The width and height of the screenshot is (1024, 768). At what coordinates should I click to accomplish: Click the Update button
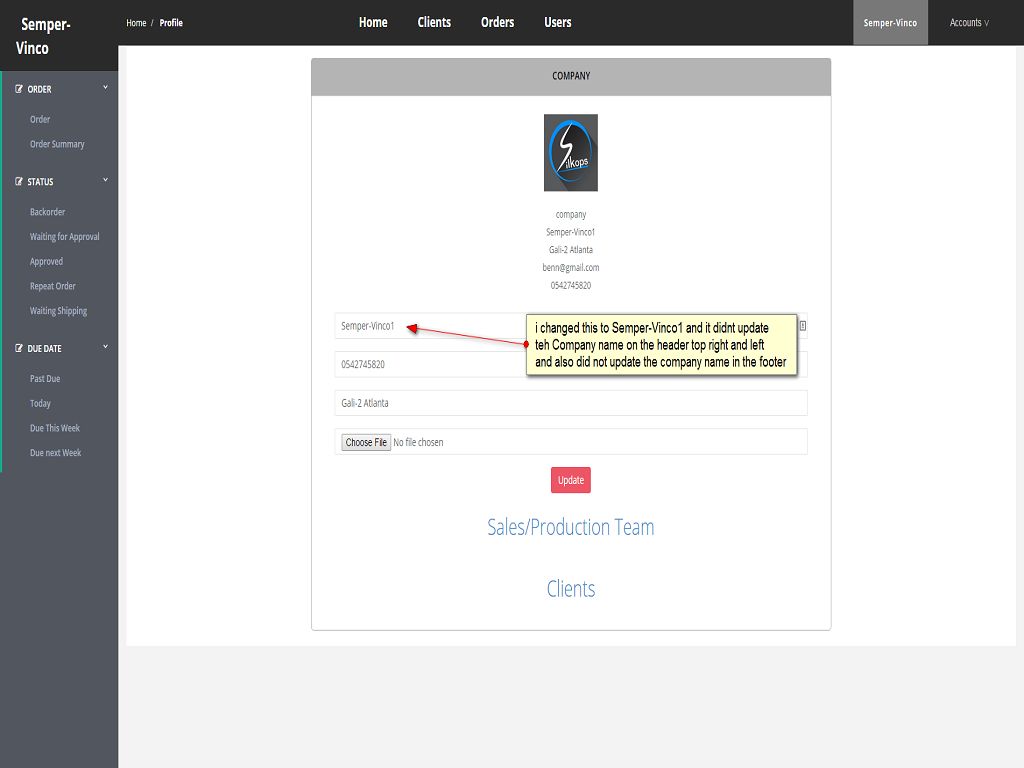pyautogui.click(x=571, y=480)
